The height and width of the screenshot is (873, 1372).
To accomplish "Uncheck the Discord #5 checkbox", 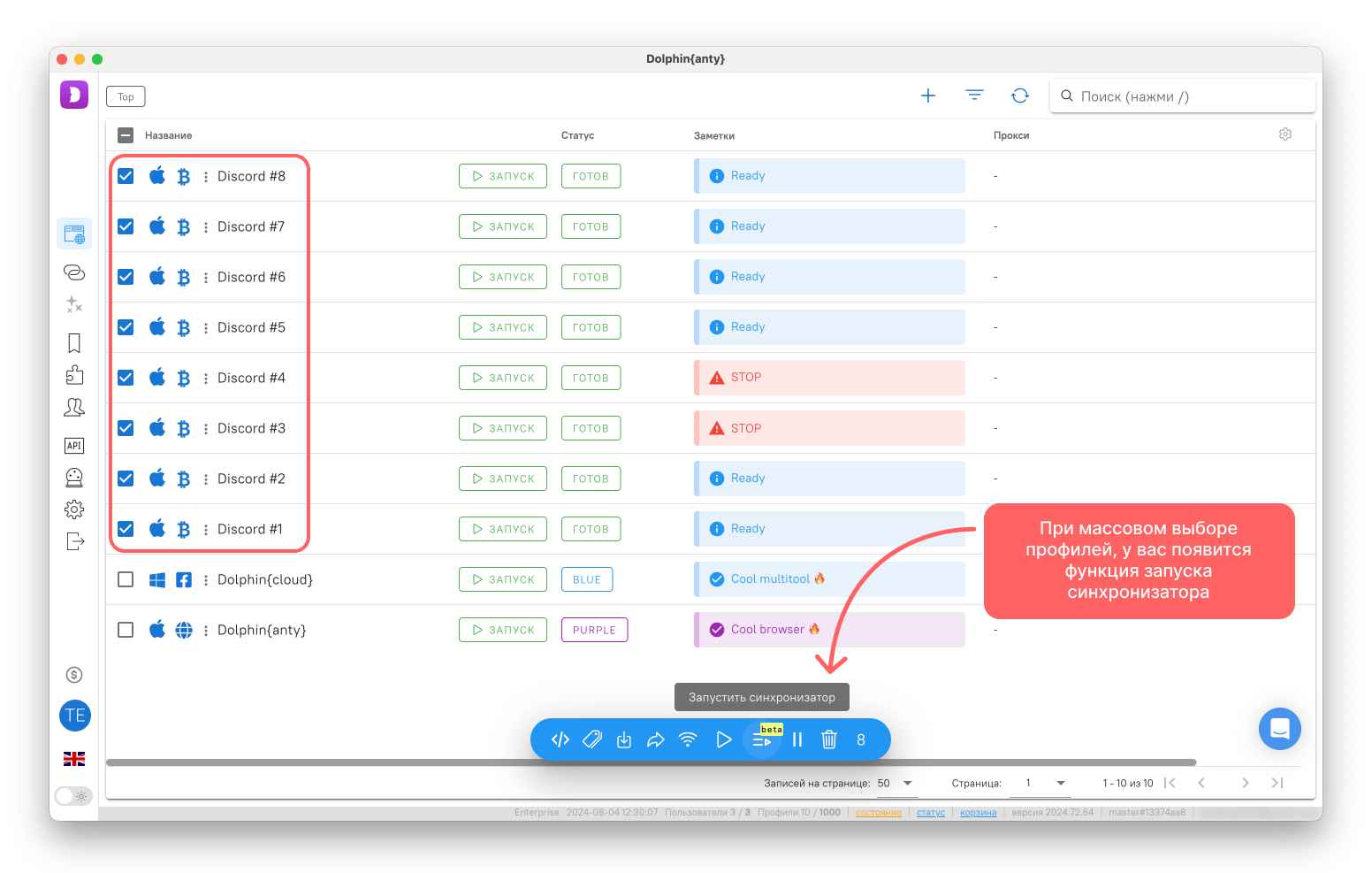I will 126,327.
